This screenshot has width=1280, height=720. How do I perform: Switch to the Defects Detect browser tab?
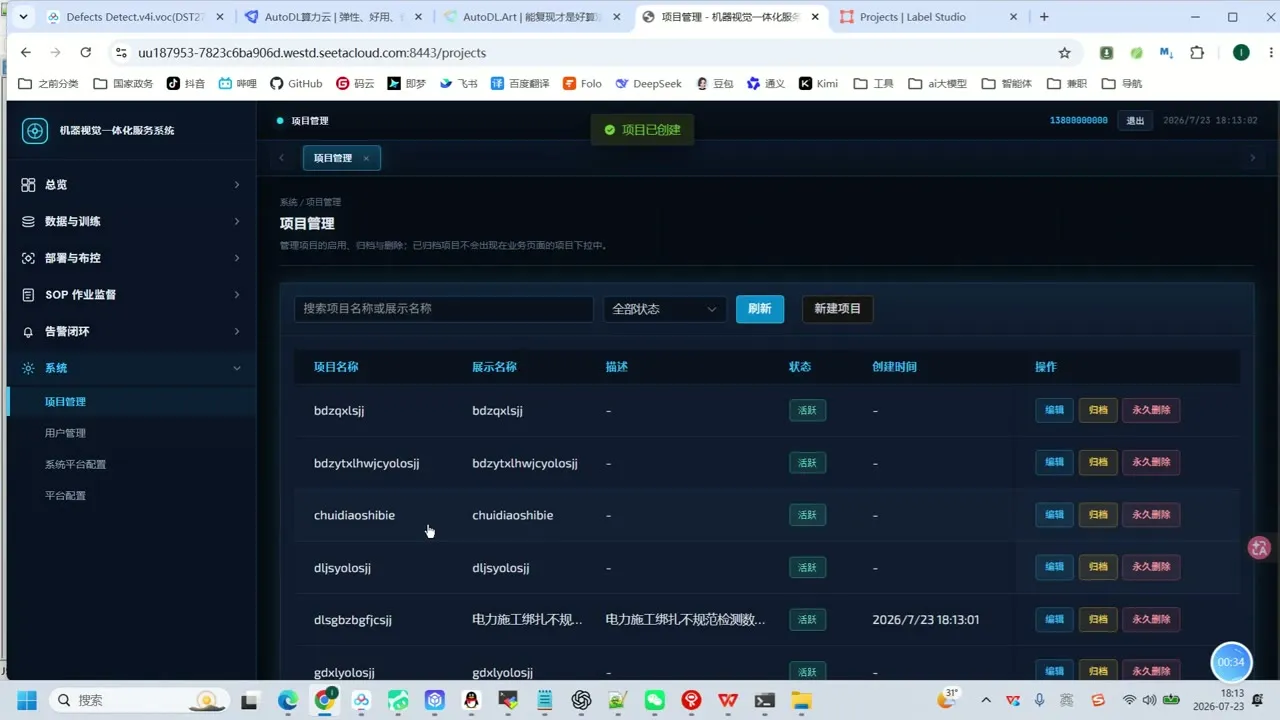tap(135, 17)
